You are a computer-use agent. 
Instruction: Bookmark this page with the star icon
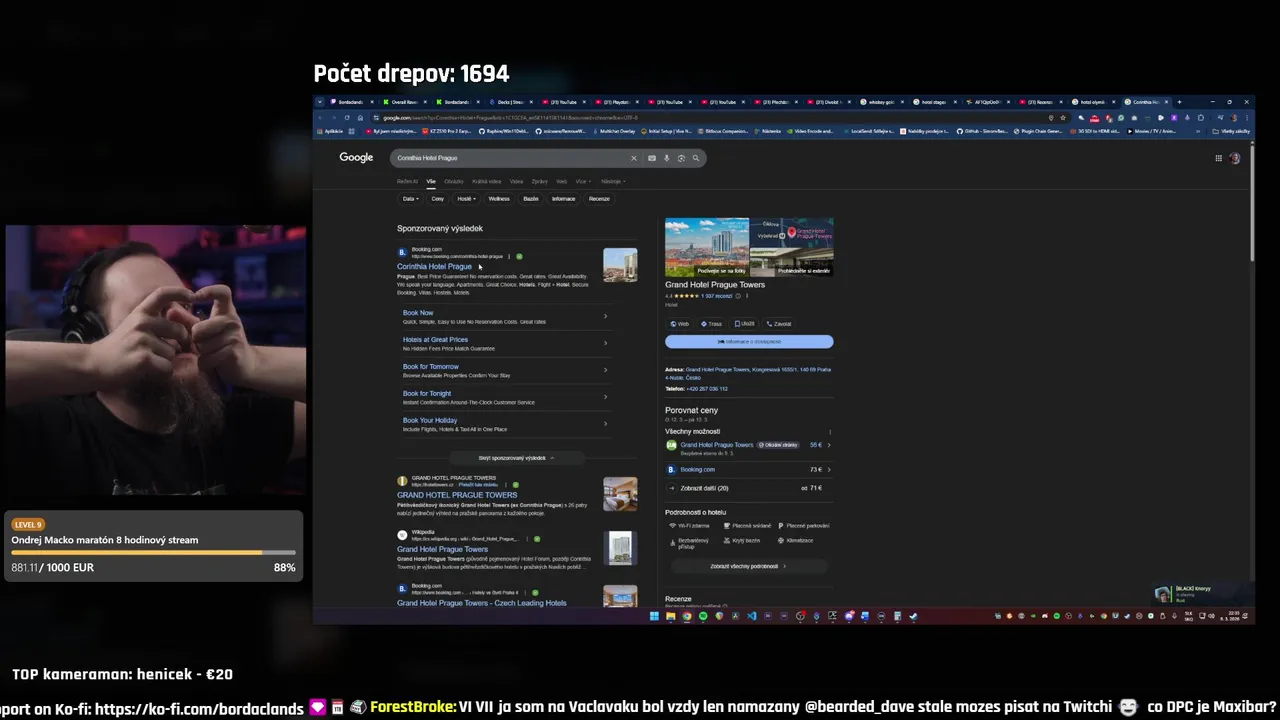(1062, 118)
